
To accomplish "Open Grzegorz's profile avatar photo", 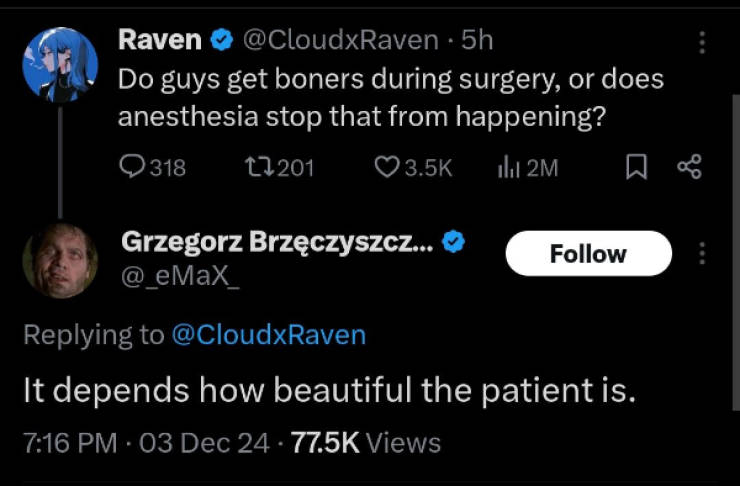I will (60, 261).
